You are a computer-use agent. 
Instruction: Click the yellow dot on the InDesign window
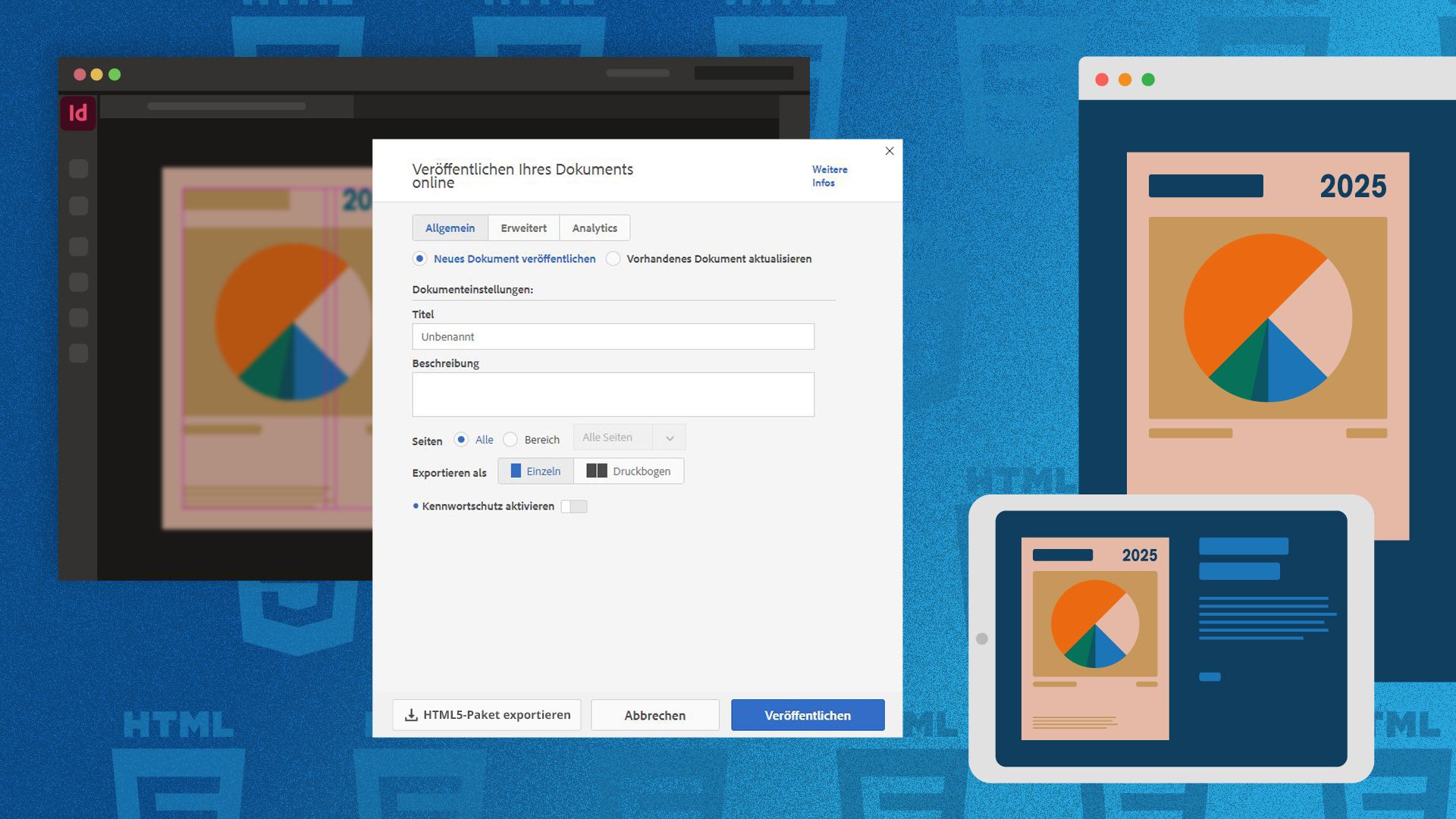96,74
